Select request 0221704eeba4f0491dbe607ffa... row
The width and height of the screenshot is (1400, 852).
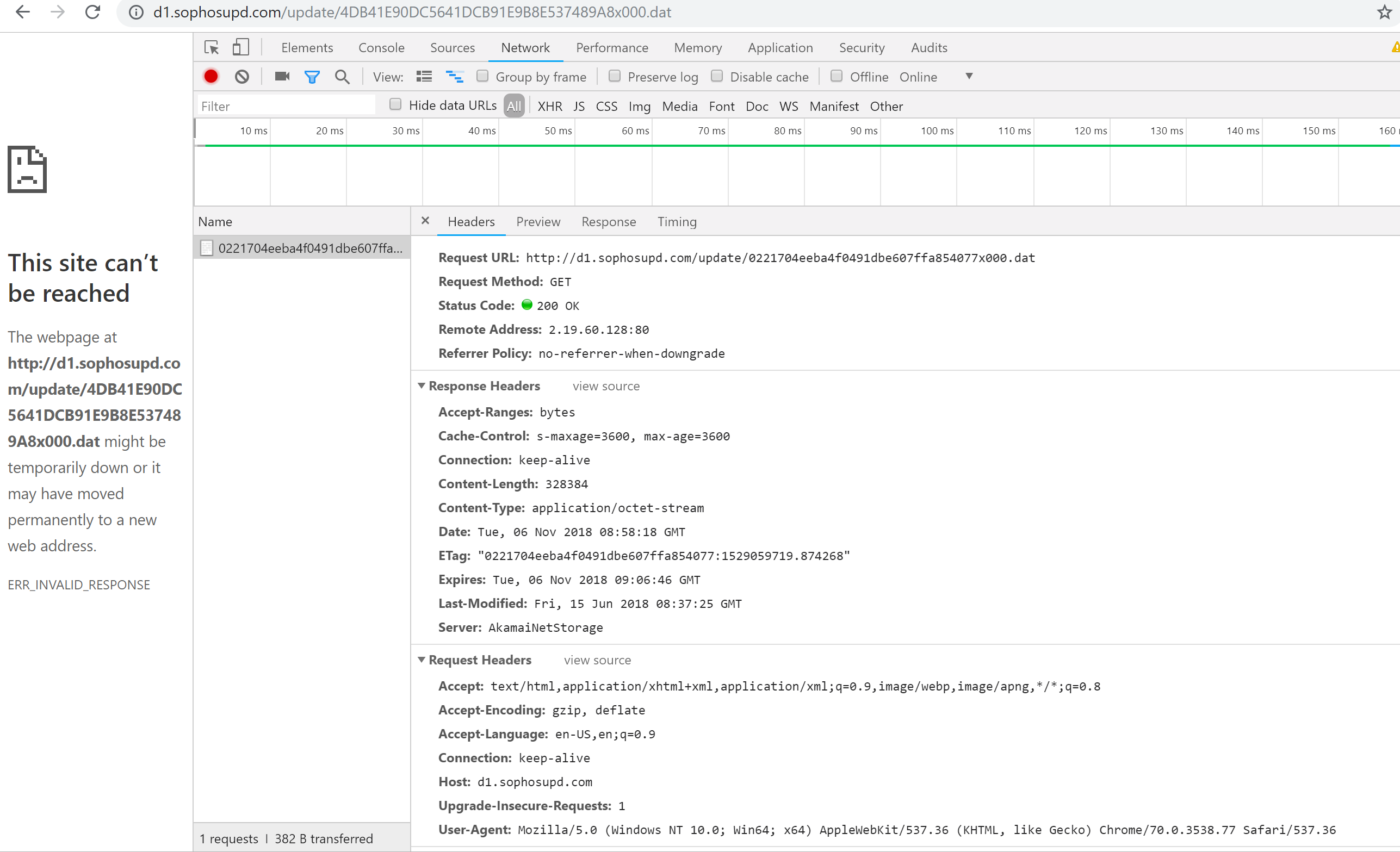(302, 248)
